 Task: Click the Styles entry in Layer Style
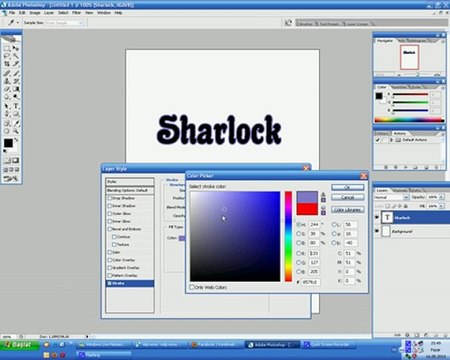130,182
